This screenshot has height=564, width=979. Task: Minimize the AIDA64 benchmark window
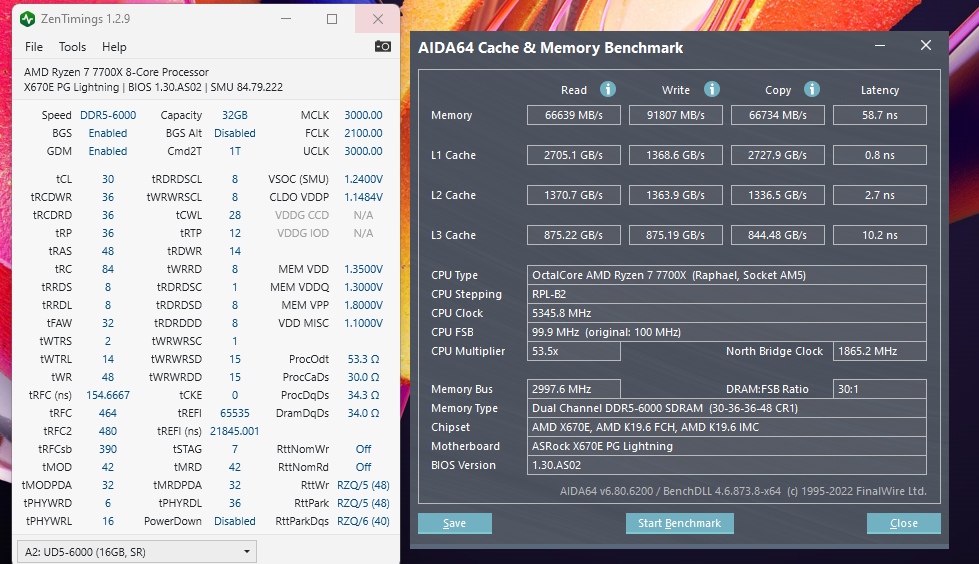880,46
